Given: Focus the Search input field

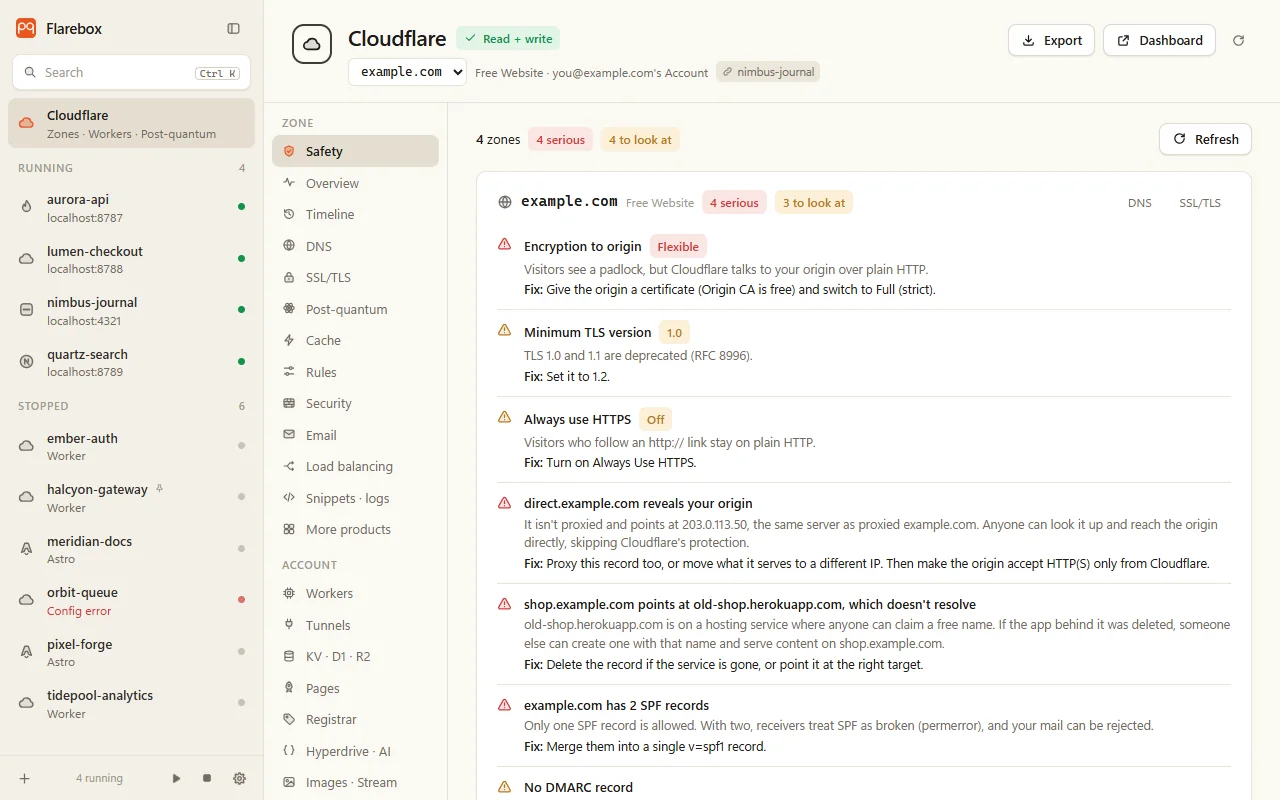Looking at the screenshot, I should click(x=131, y=72).
